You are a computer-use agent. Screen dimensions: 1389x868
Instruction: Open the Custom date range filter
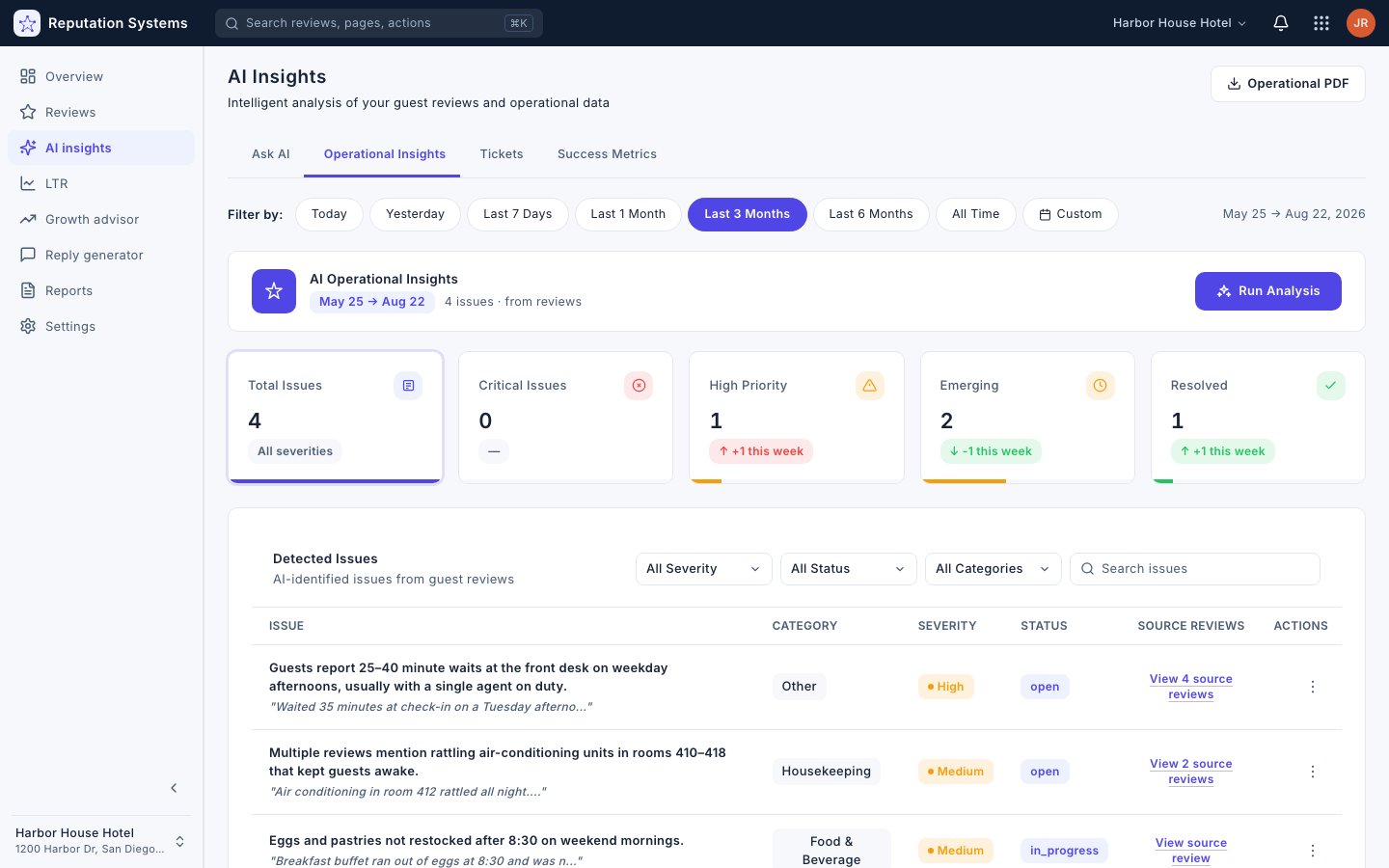[1071, 214]
